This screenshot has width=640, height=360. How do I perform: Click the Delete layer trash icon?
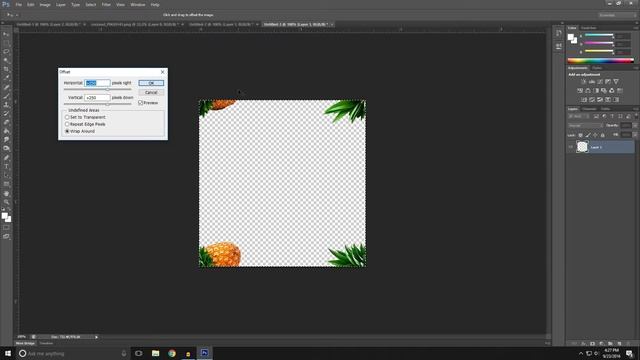[x=628, y=344]
